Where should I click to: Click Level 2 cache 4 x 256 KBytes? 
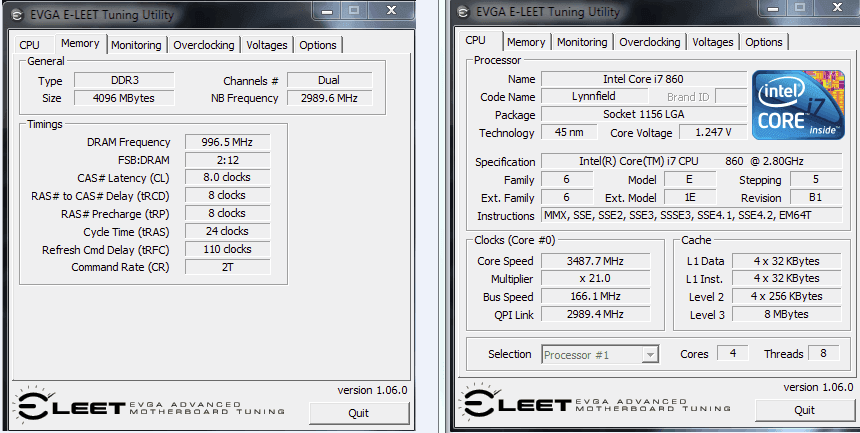(x=787, y=296)
